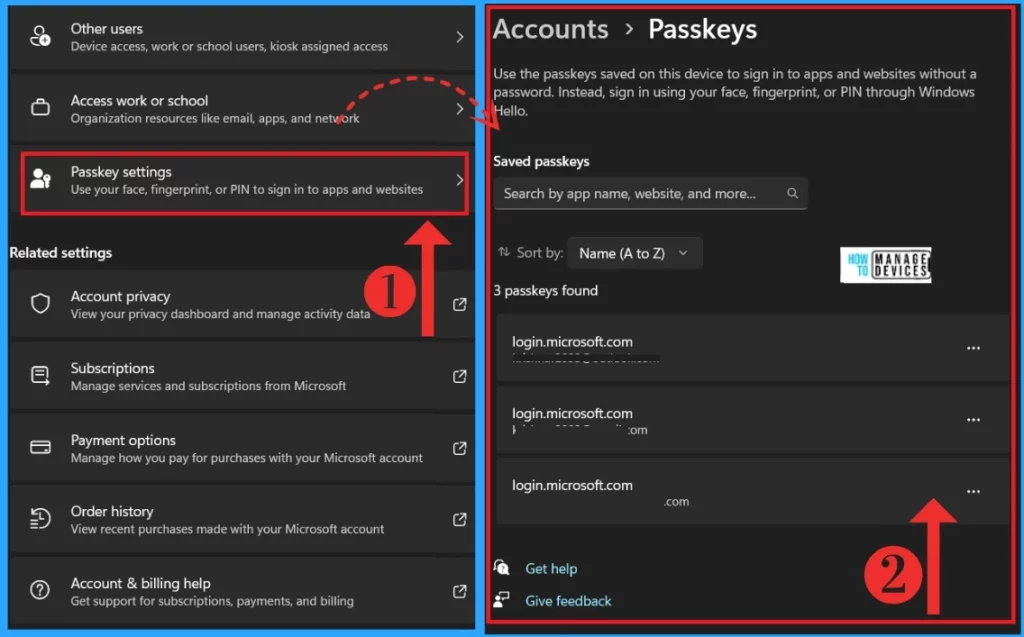The image size is (1024, 637).
Task: Select the first login.microsoft.com passkey entry
Action: click(752, 348)
